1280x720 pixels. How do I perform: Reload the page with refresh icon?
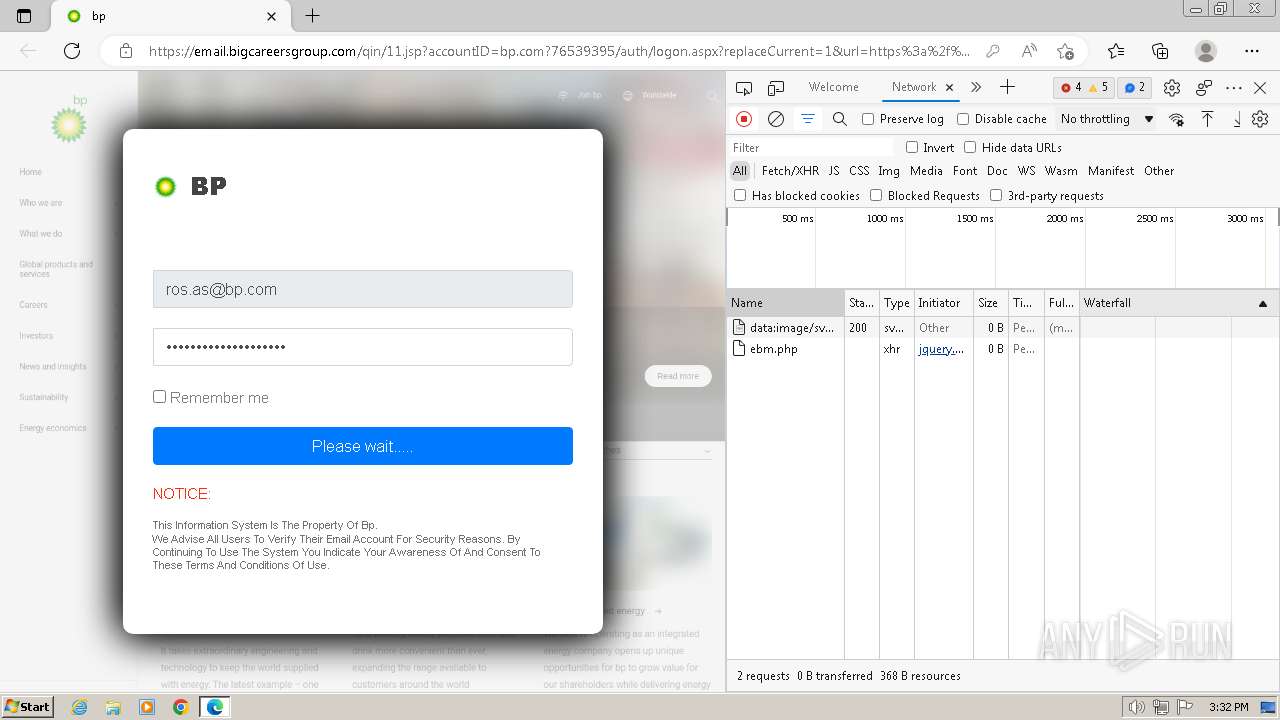coord(72,51)
